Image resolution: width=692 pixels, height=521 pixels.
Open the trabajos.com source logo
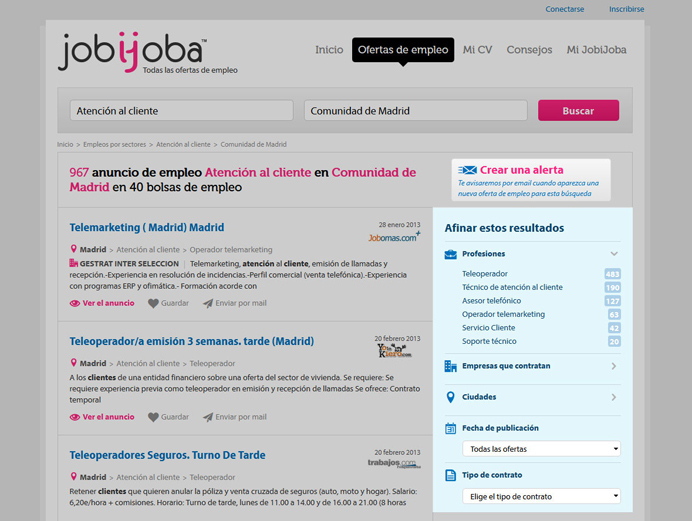pos(394,463)
